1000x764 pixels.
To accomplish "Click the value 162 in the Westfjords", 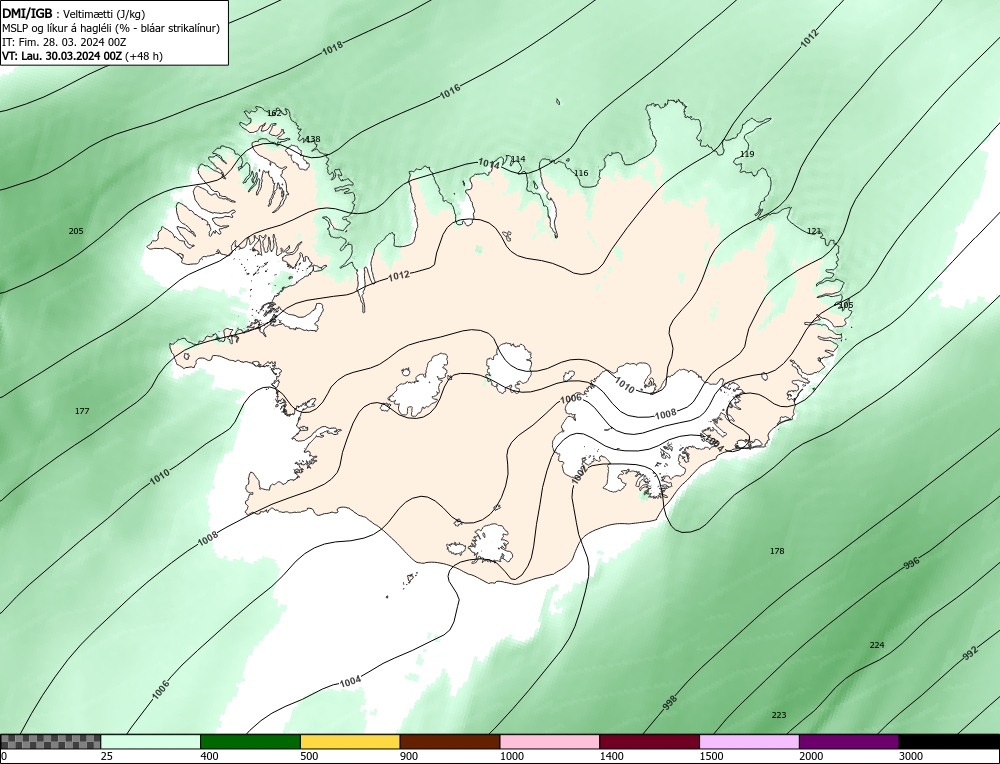I will coord(274,113).
